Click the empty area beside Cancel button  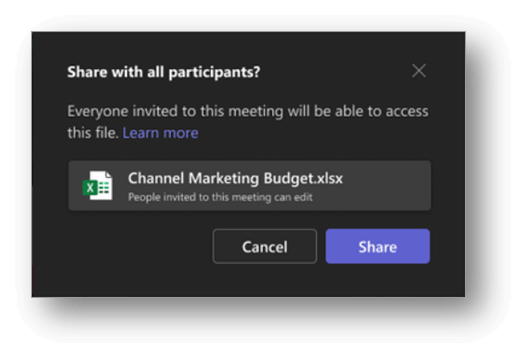point(138,247)
